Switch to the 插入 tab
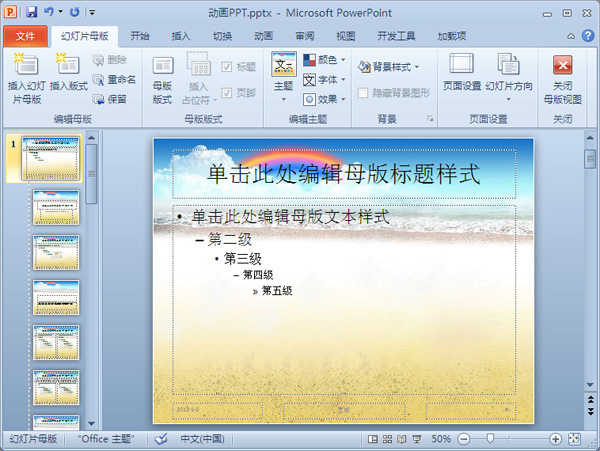 [x=181, y=36]
